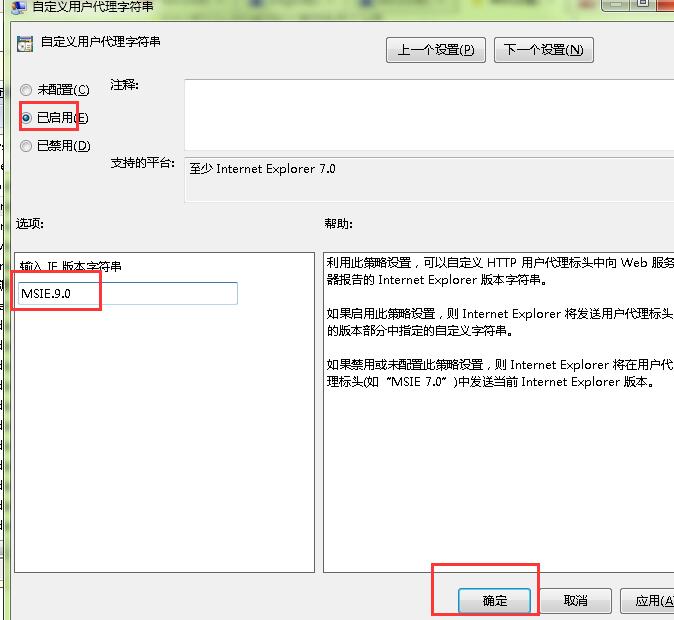Click the 至少 Internet Explorer 7.0 platform text
Image resolution: width=674 pixels, height=620 pixels.
pyautogui.click(x=262, y=169)
